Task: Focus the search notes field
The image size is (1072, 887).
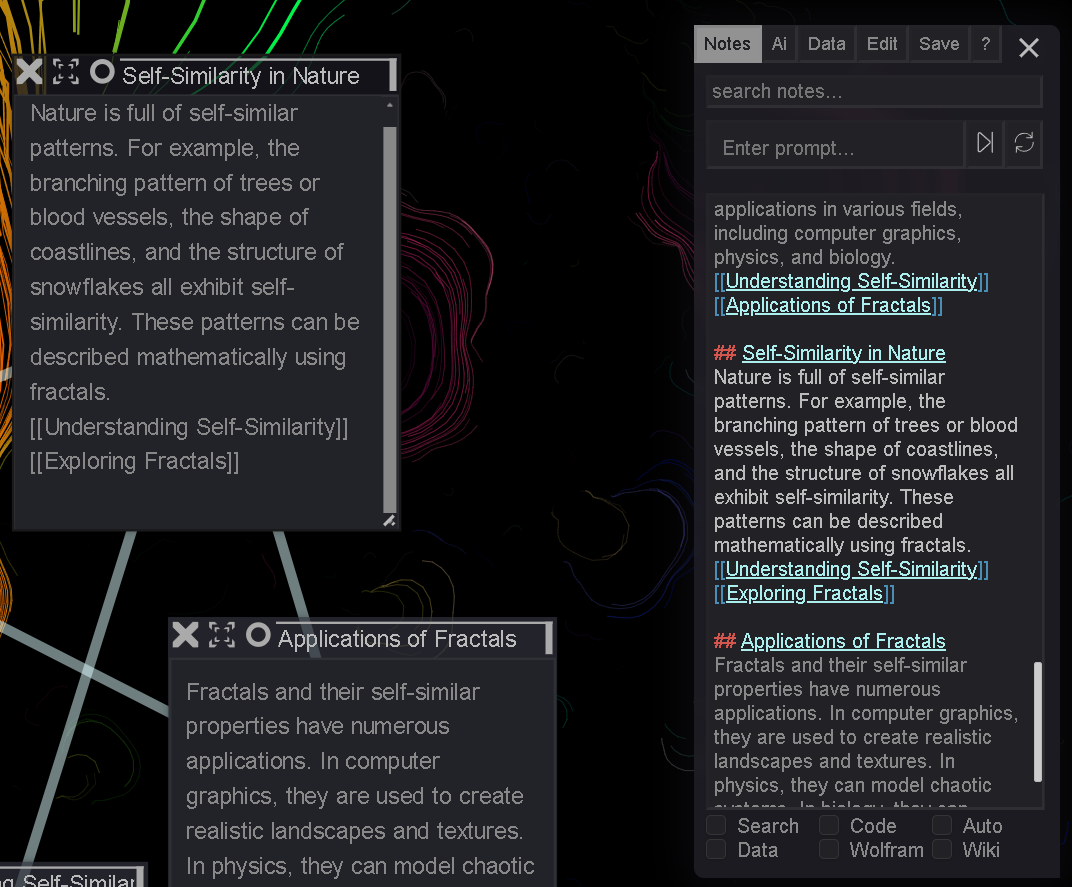Action: click(874, 91)
